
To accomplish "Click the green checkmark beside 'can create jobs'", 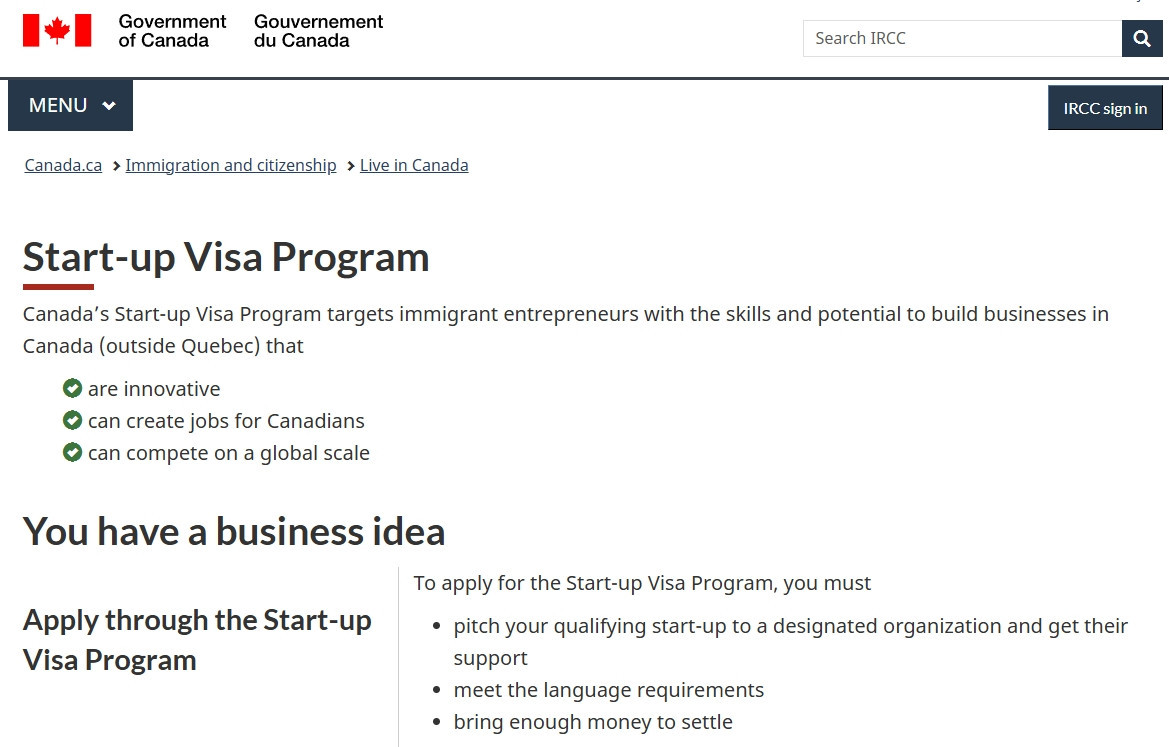I will pos(72,420).
